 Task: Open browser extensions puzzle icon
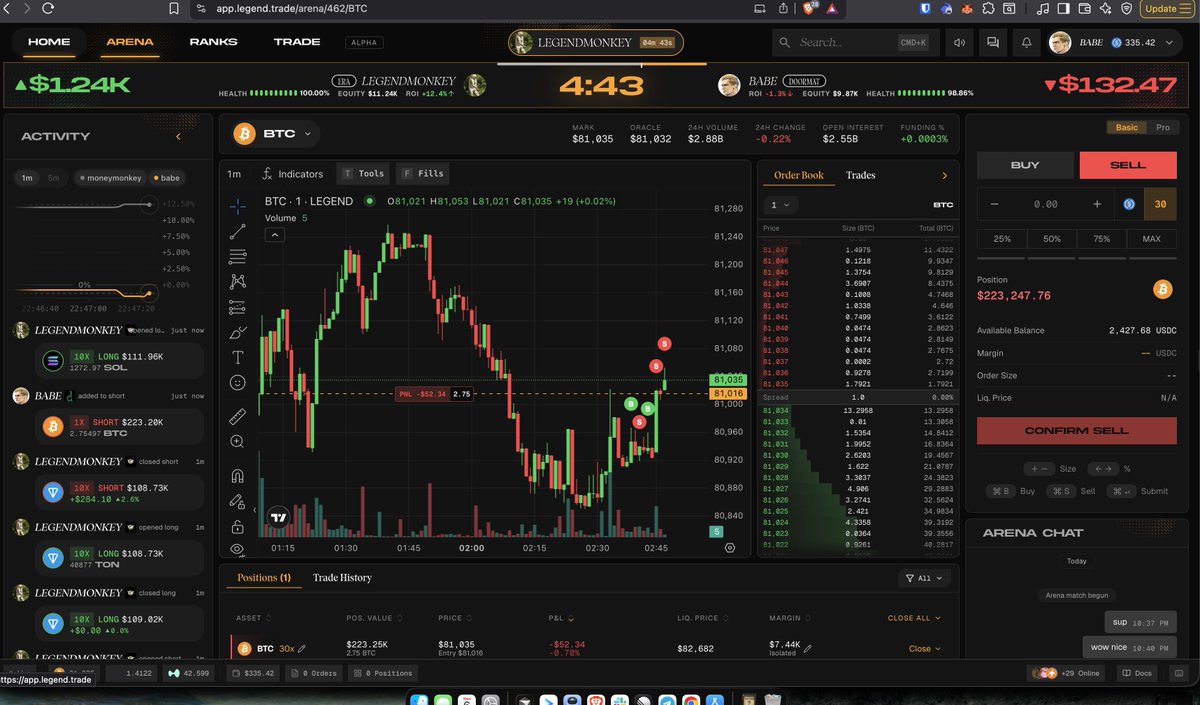[x=988, y=9]
